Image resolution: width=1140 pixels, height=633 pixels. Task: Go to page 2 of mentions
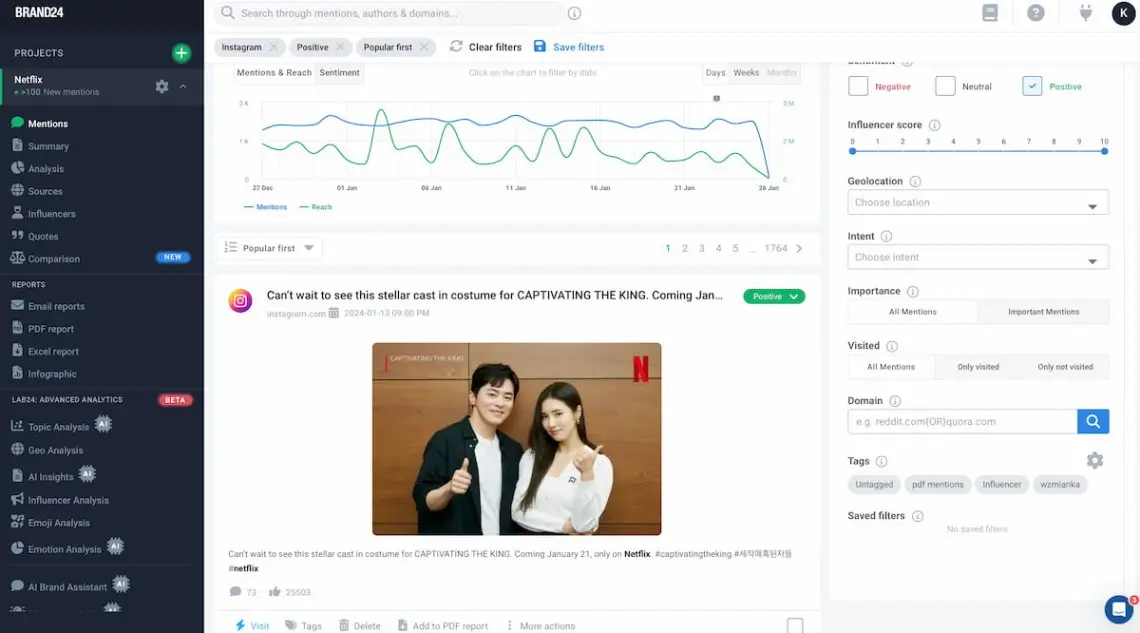click(685, 247)
